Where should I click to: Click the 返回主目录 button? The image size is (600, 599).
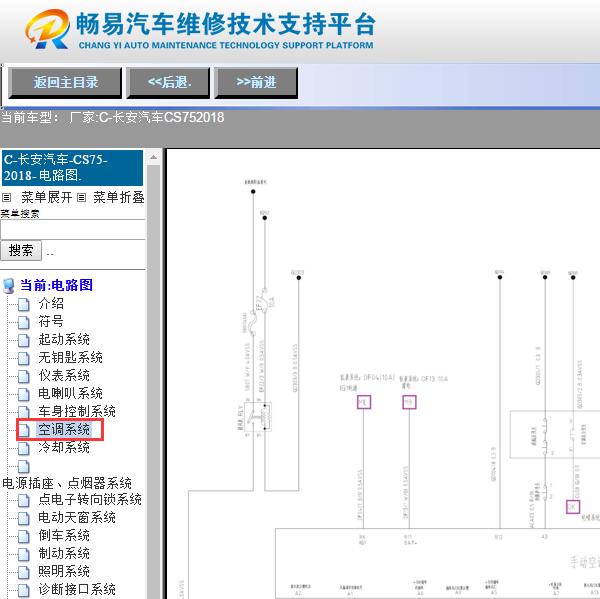[65, 82]
